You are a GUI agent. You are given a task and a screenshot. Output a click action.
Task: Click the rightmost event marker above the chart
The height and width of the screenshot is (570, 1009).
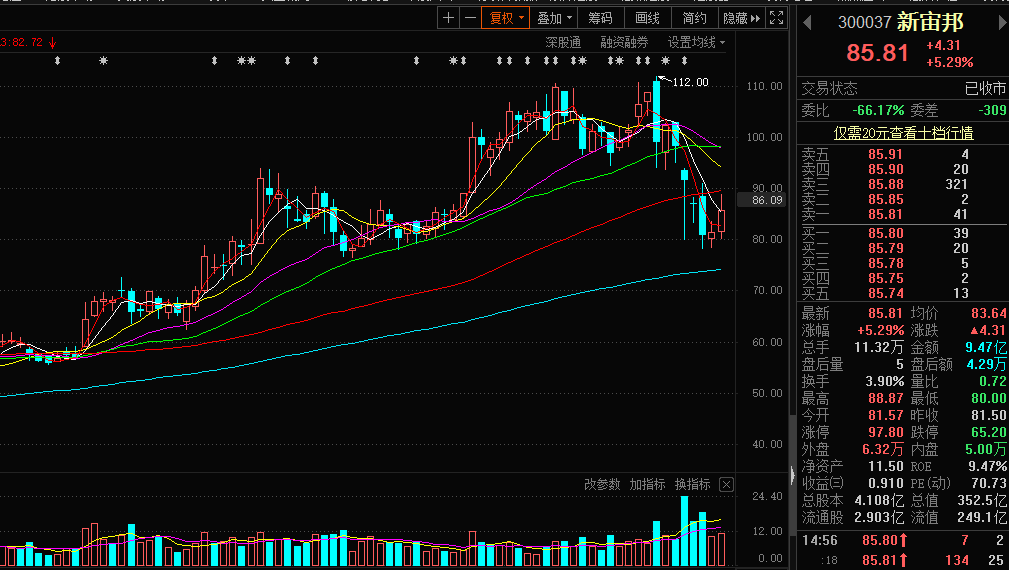pyautogui.click(x=685, y=60)
